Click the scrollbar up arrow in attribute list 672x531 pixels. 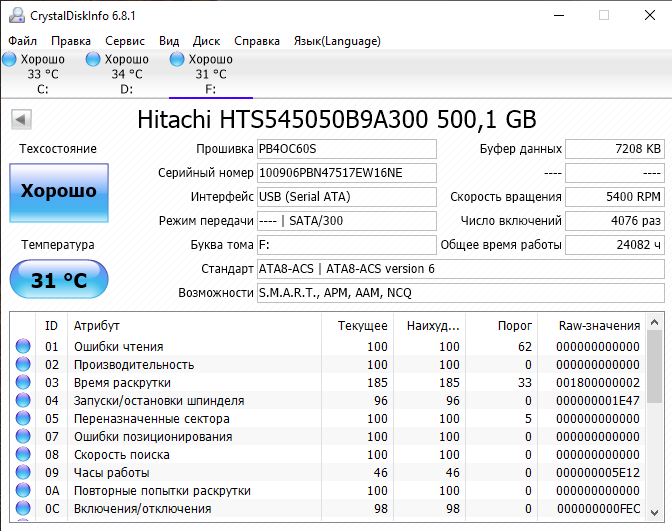[654, 322]
